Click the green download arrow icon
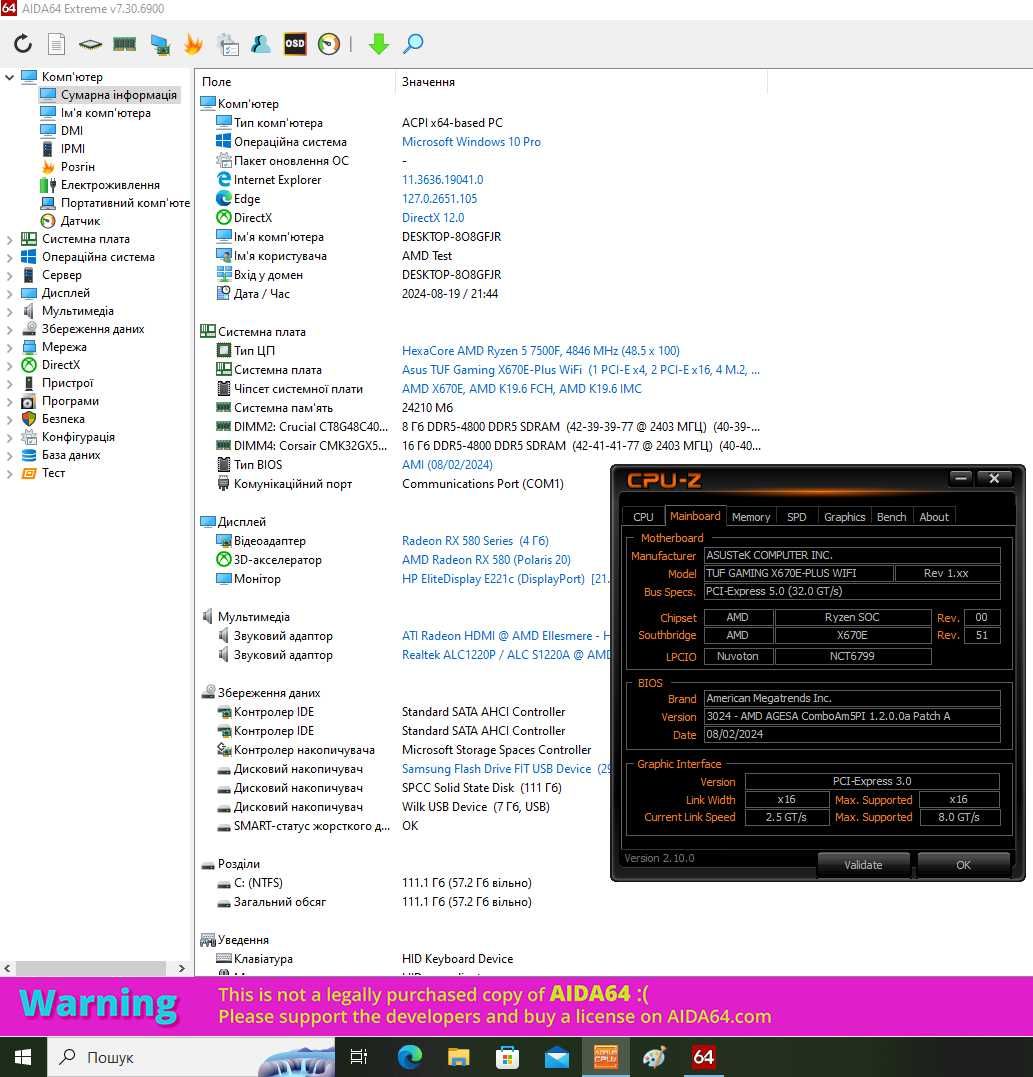 [x=378, y=44]
